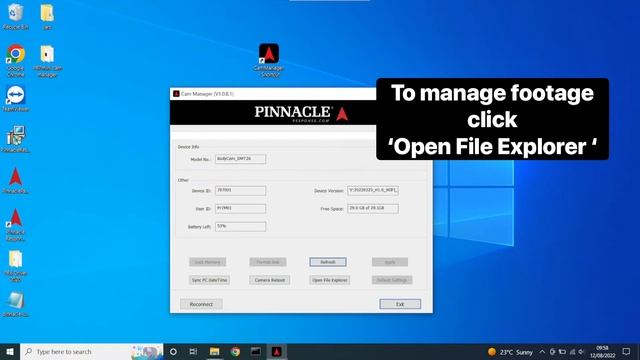The width and height of the screenshot is (640, 360).
Task: Open the folder icon next to Google Chrome
Action: (47, 61)
